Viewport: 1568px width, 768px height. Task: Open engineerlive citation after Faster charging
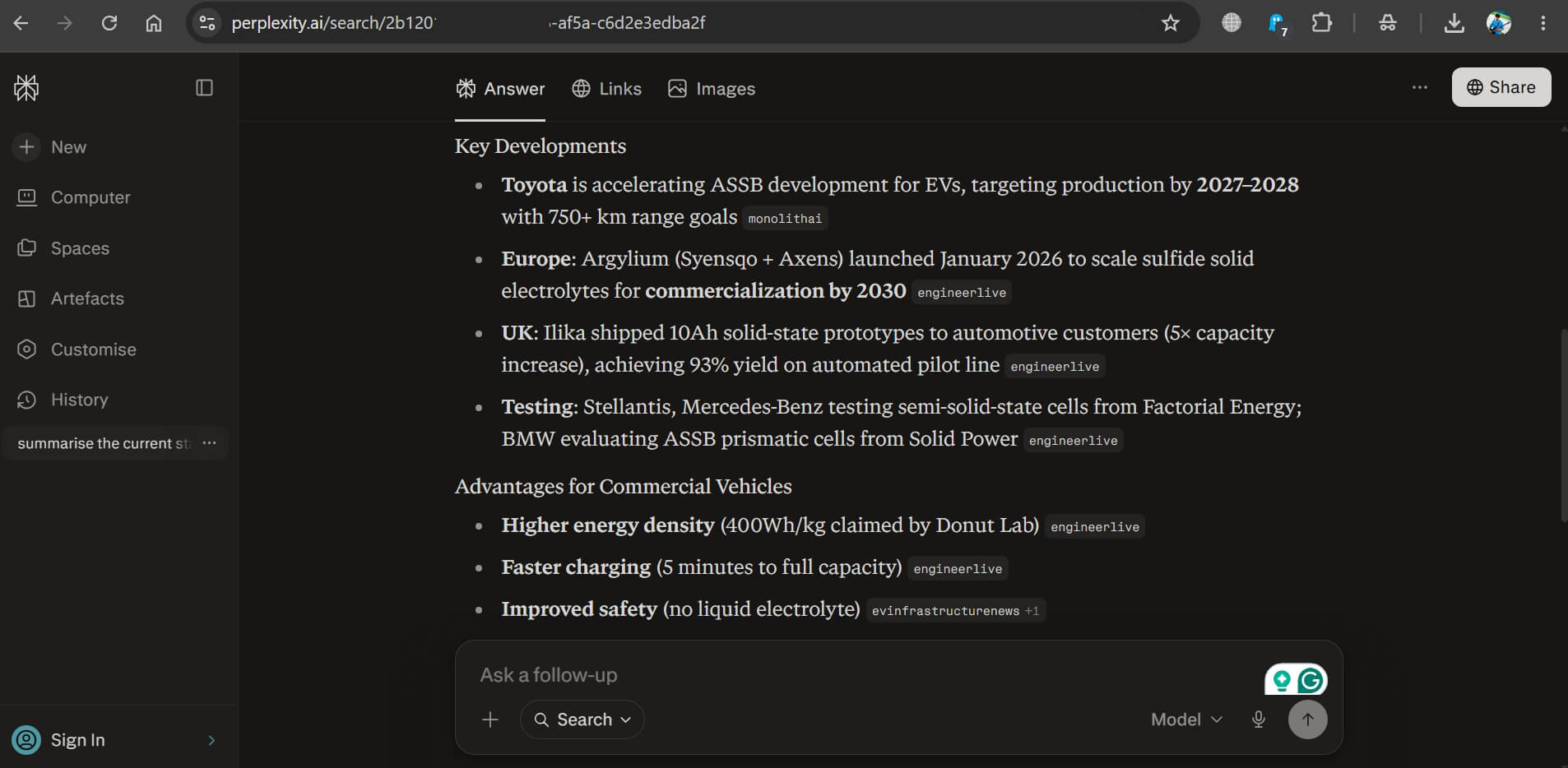(x=958, y=569)
